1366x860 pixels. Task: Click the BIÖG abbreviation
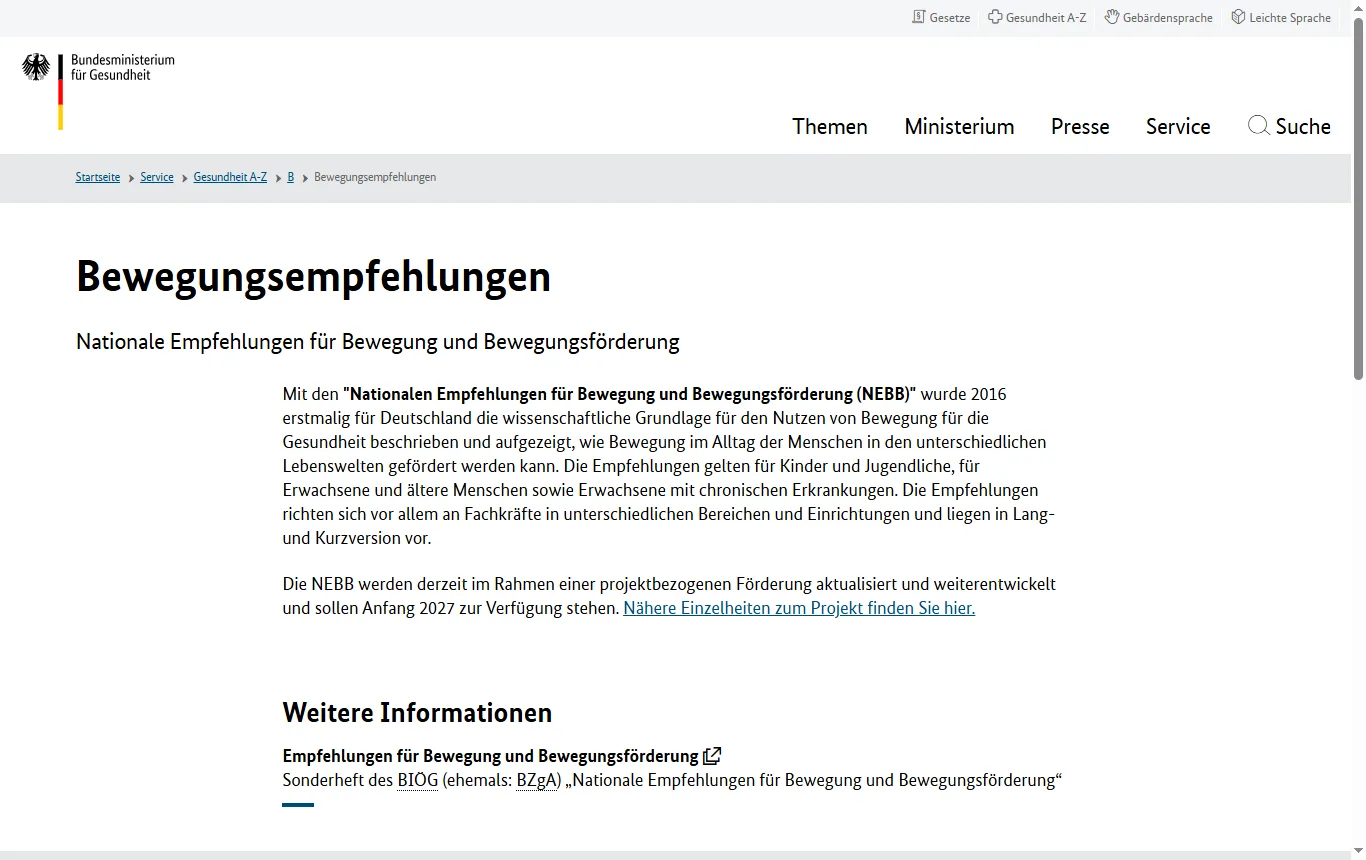click(418, 780)
